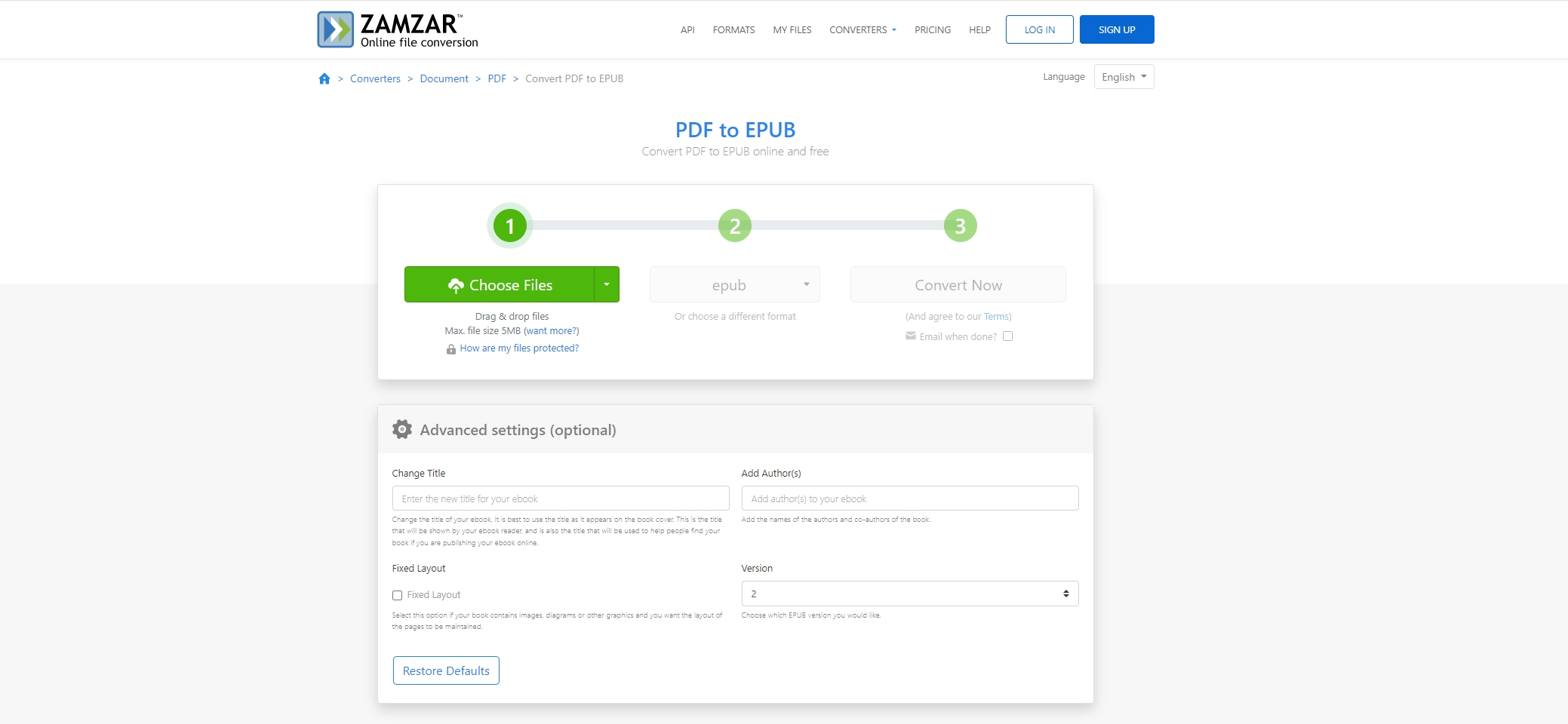This screenshot has height=724, width=1568.
Task: Click step 2 circle indicator
Action: [735, 225]
